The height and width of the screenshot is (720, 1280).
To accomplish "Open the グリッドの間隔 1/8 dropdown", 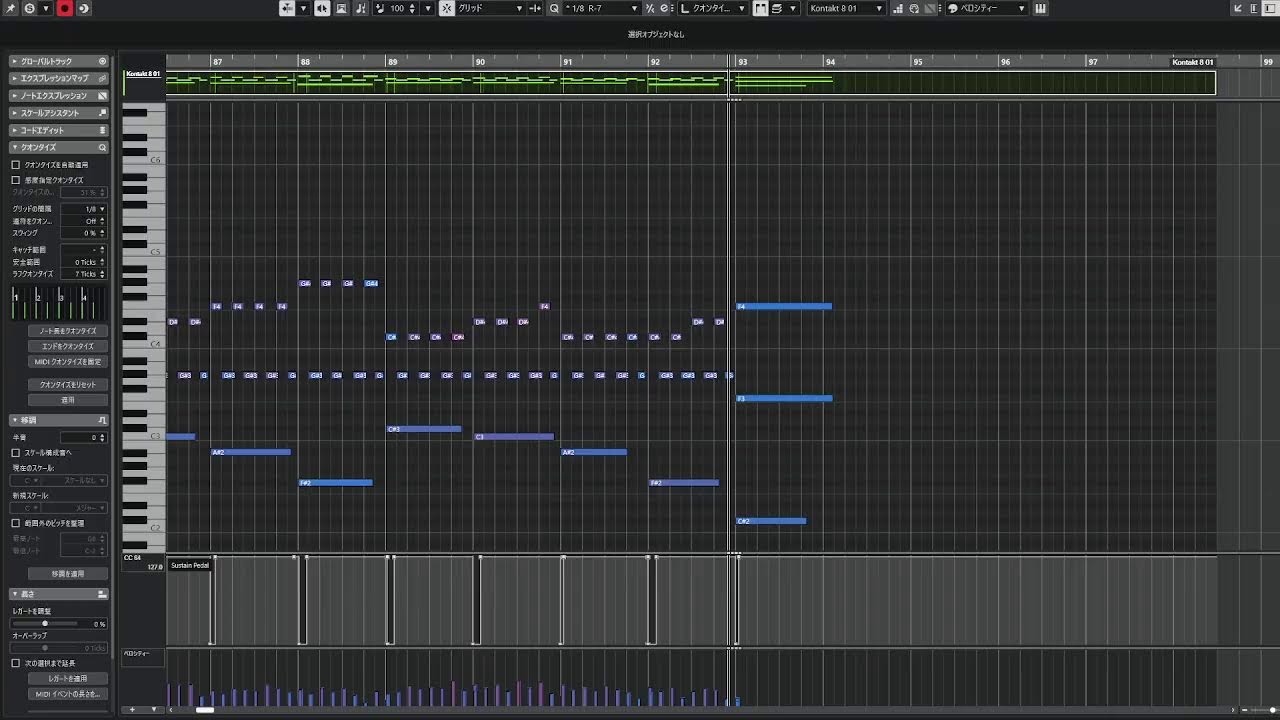I will tap(84, 209).
